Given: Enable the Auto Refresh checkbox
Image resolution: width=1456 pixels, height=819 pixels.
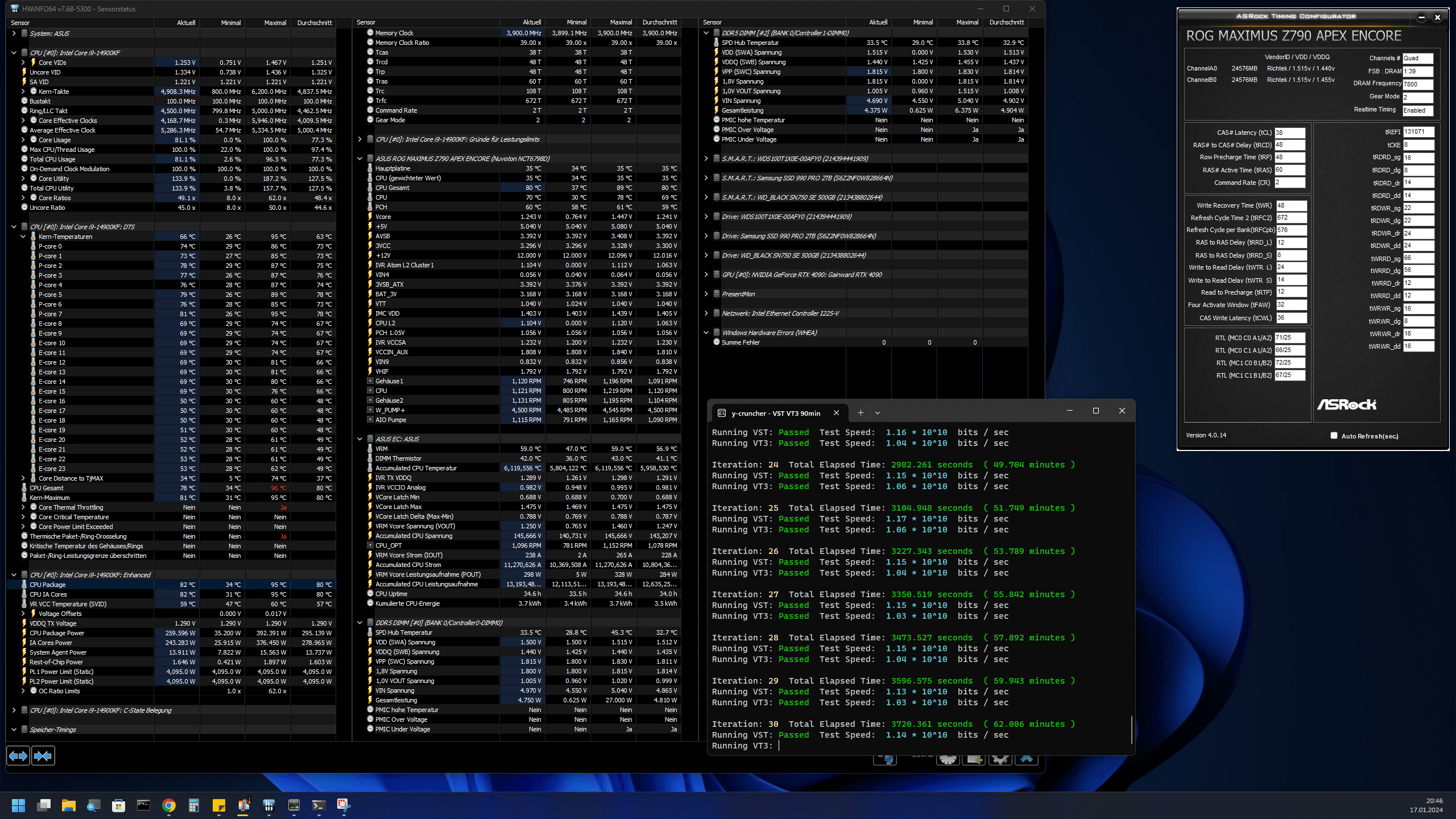Looking at the screenshot, I should coord(1334,436).
